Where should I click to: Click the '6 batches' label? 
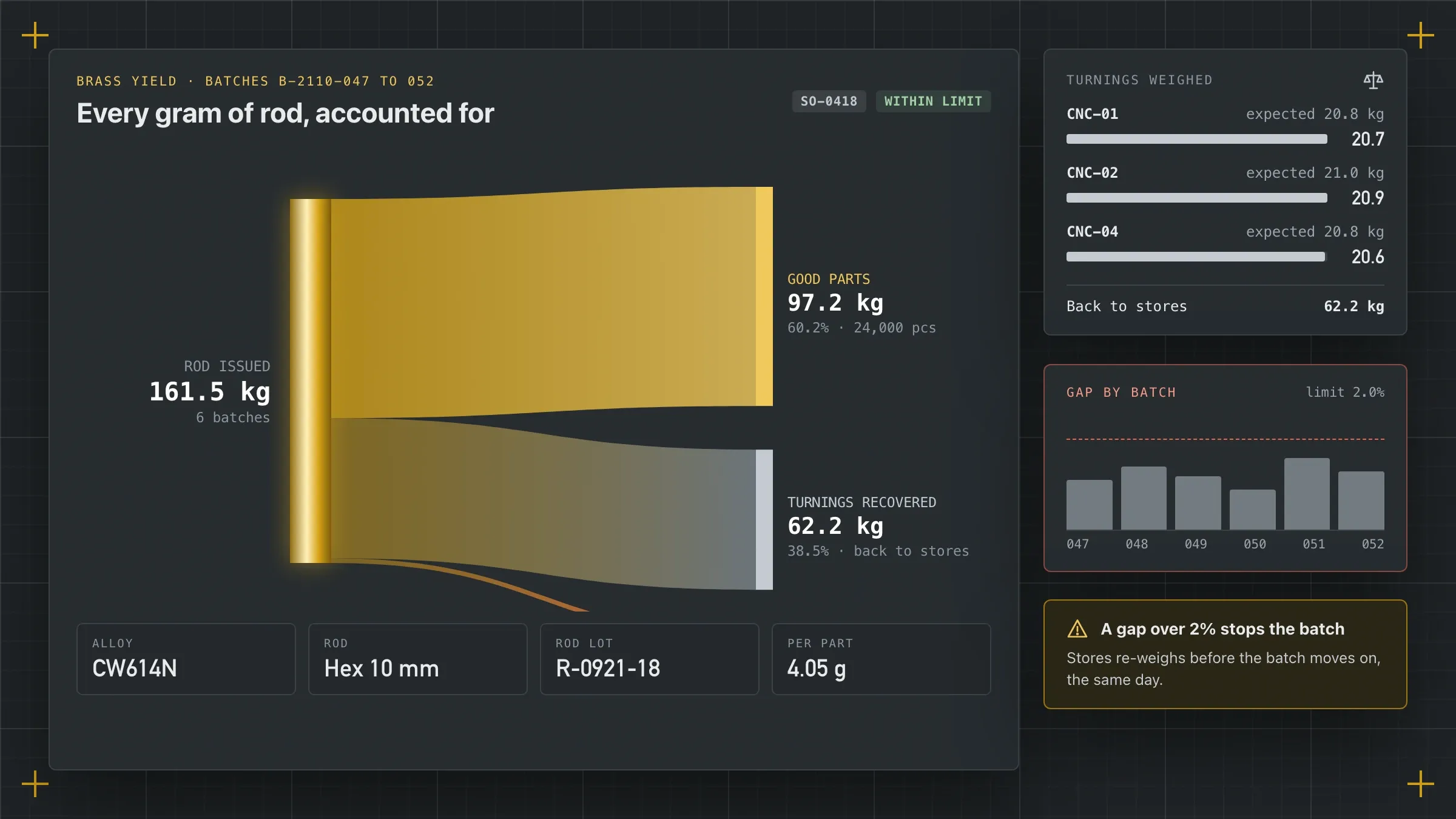tap(233, 417)
